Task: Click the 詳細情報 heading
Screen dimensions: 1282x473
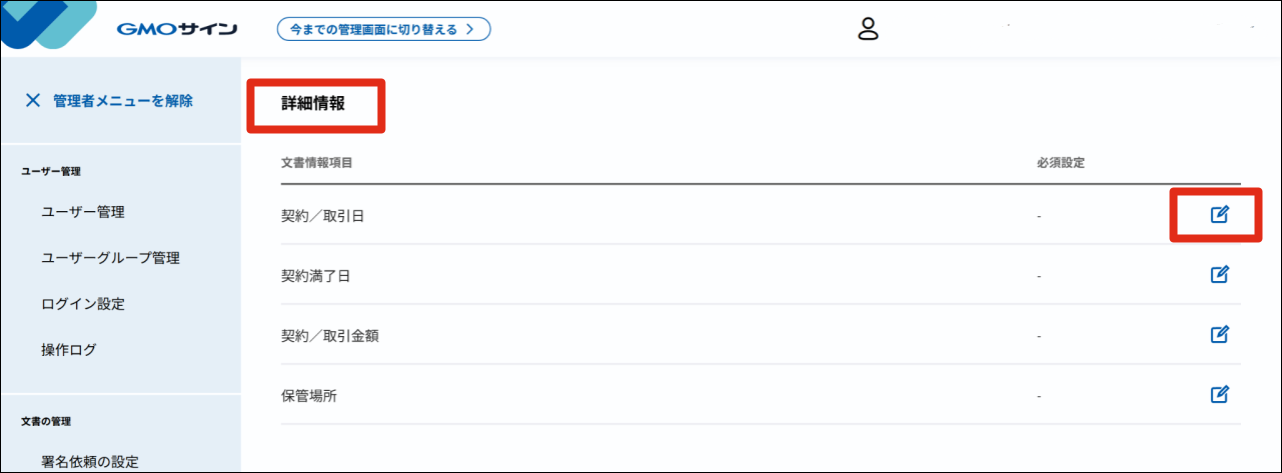Action: coord(313,103)
